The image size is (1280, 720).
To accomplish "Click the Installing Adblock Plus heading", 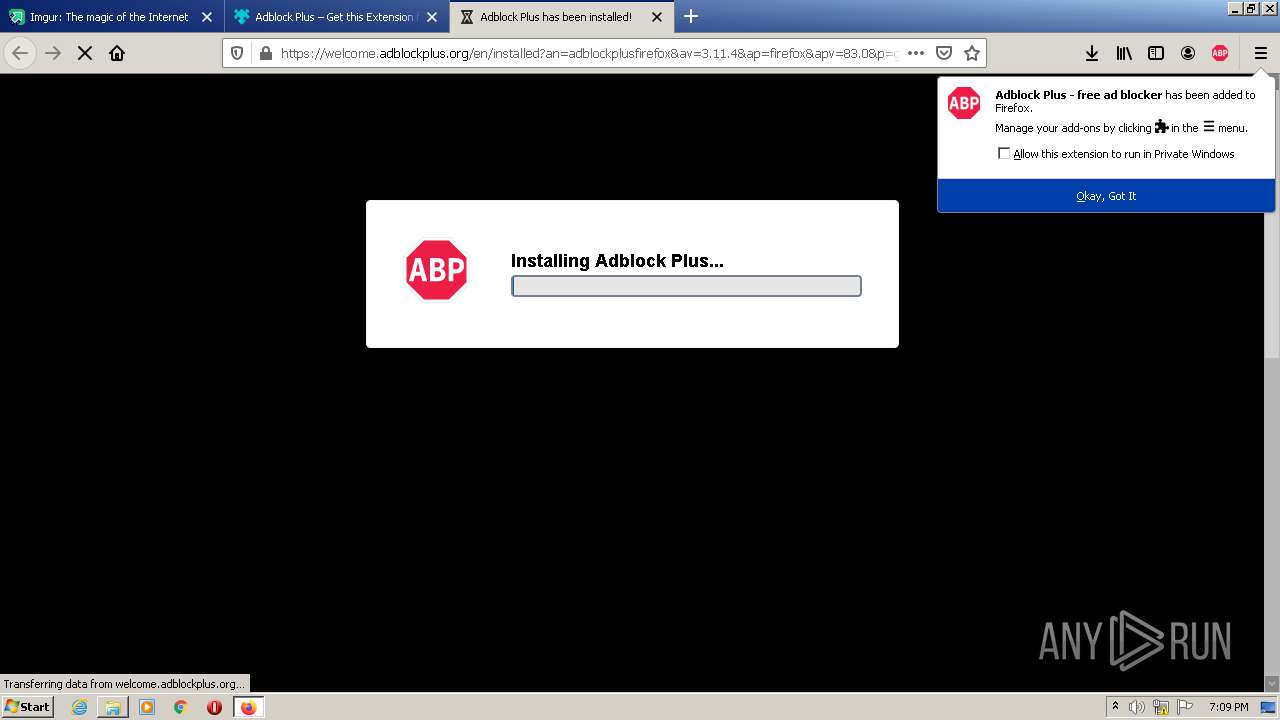I will point(617,261).
